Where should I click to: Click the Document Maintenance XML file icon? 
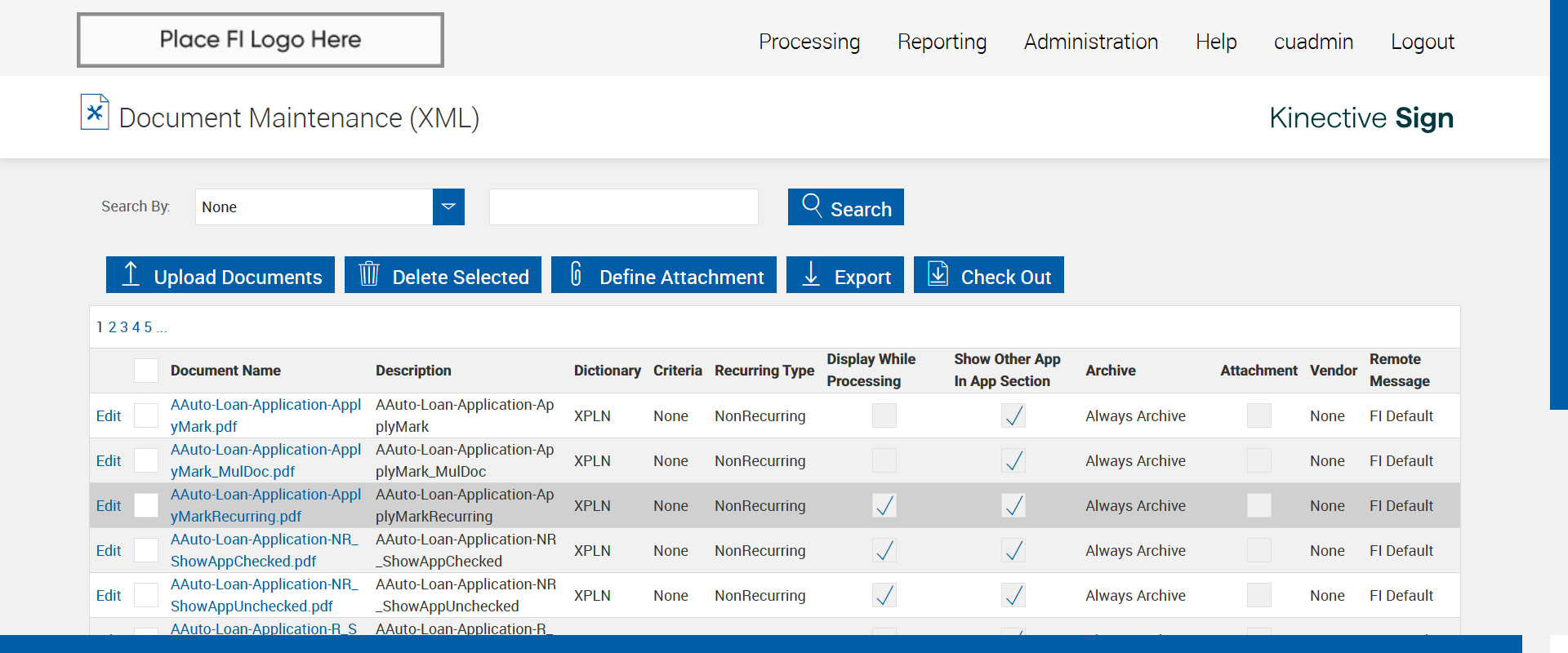[95, 113]
